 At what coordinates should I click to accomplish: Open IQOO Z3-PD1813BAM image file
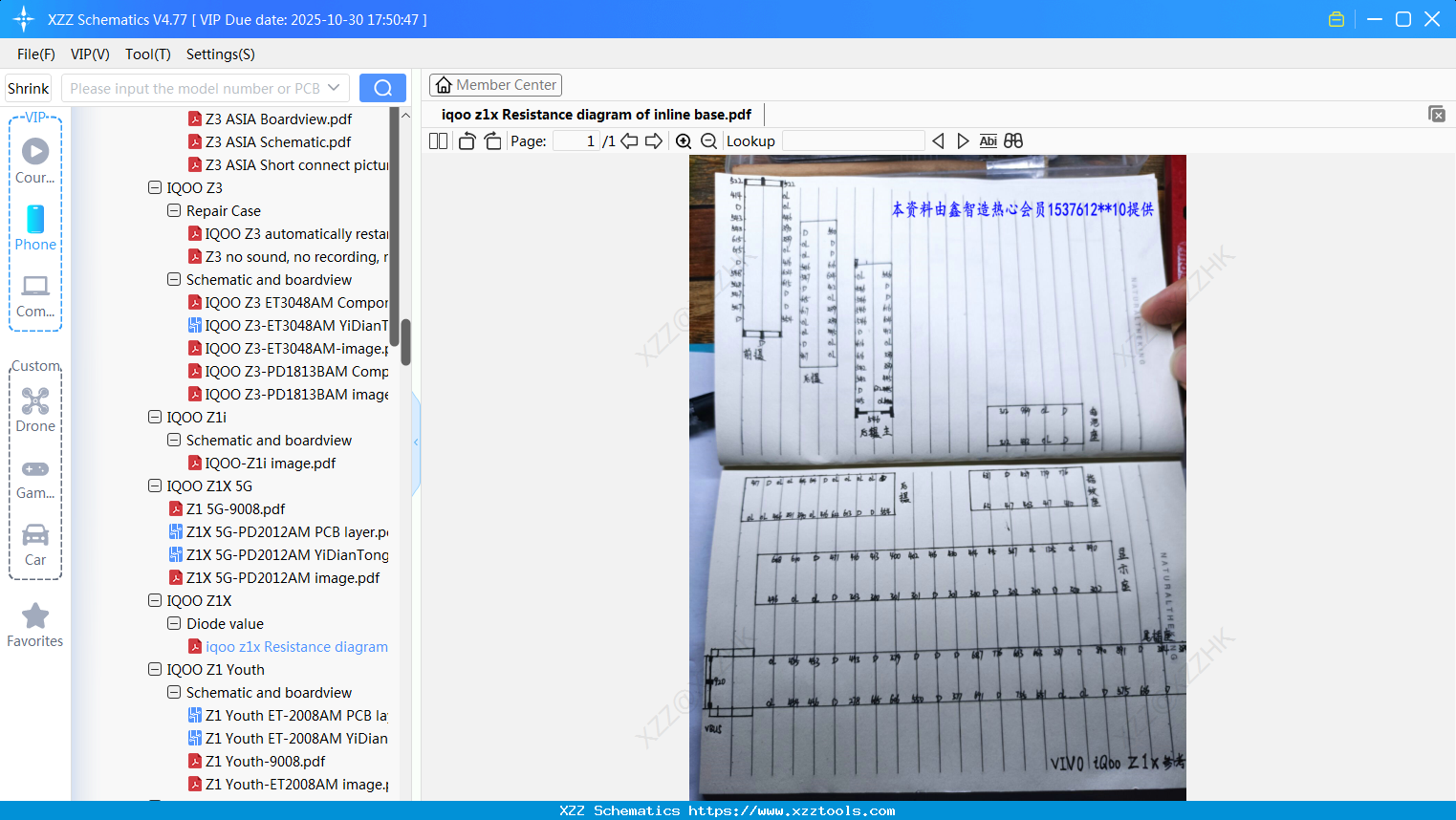288,395
